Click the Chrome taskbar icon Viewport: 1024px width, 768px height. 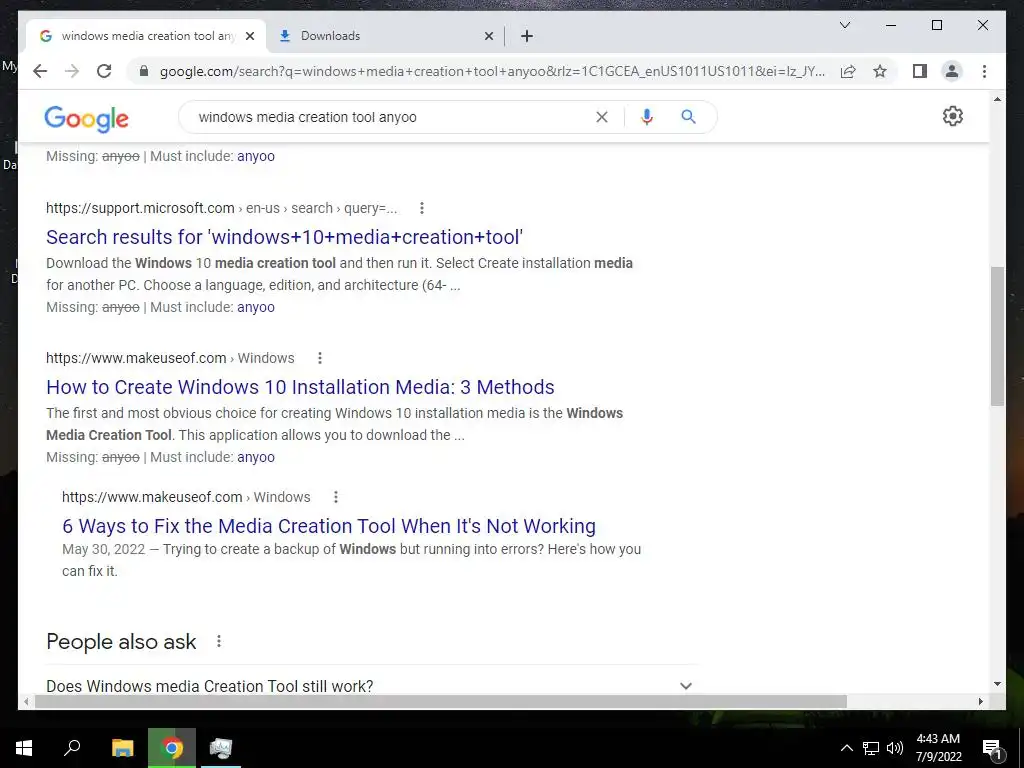(x=172, y=748)
